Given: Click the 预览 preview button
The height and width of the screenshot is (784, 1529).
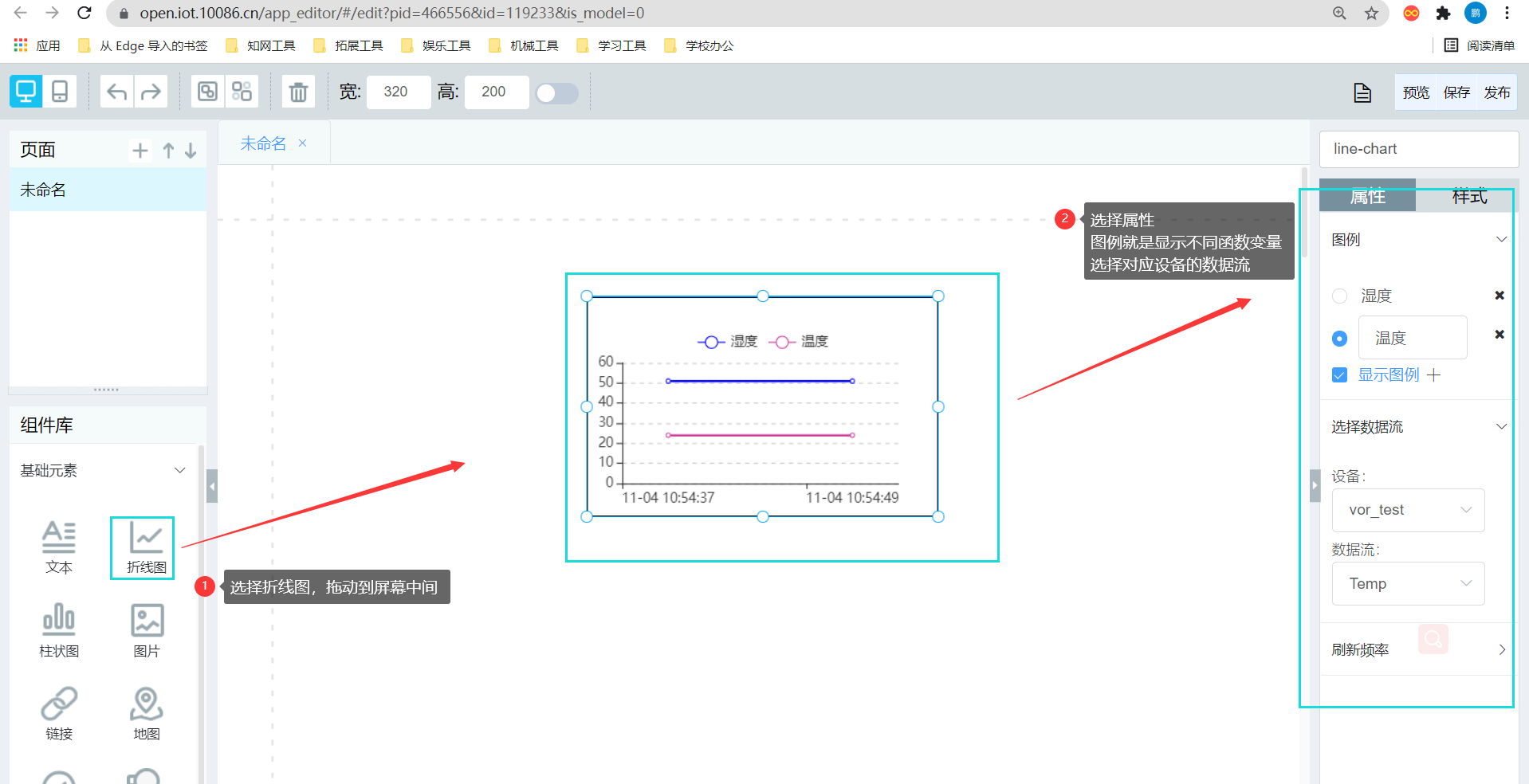Looking at the screenshot, I should [x=1416, y=93].
